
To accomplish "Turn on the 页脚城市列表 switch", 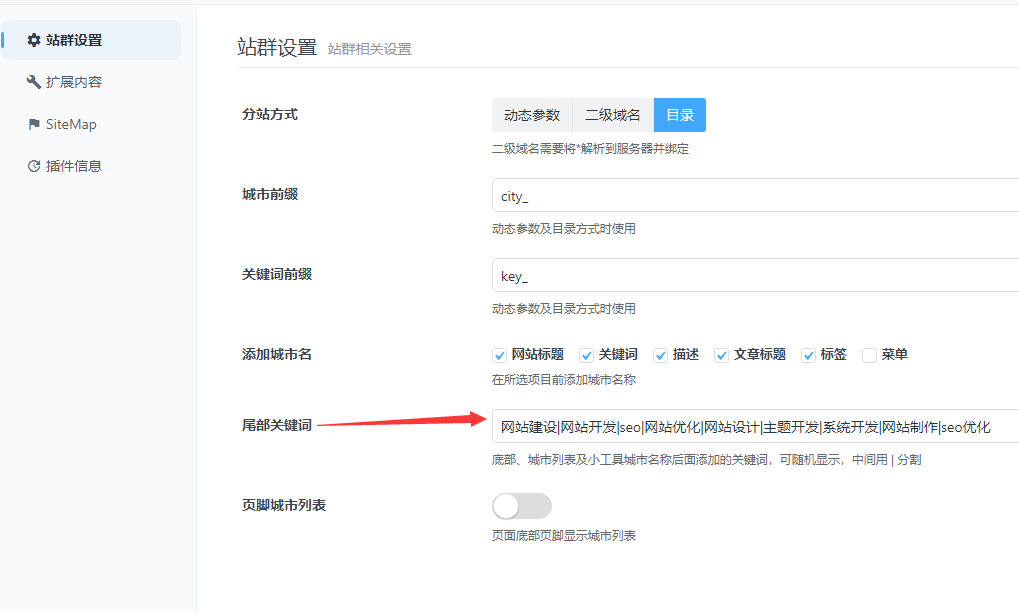I will 521,506.
